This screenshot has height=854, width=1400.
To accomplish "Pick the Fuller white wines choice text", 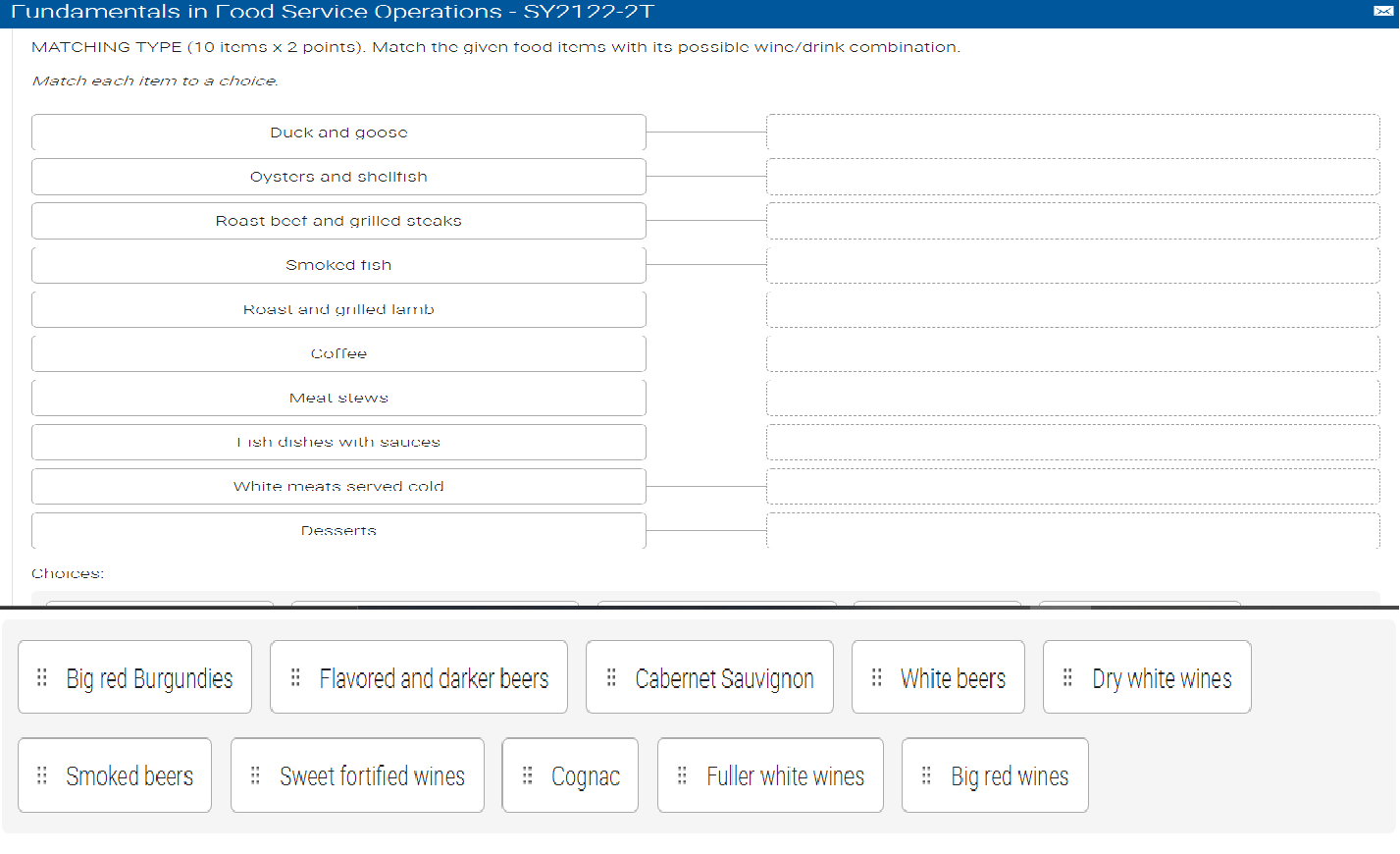I will [x=785, y=776].
